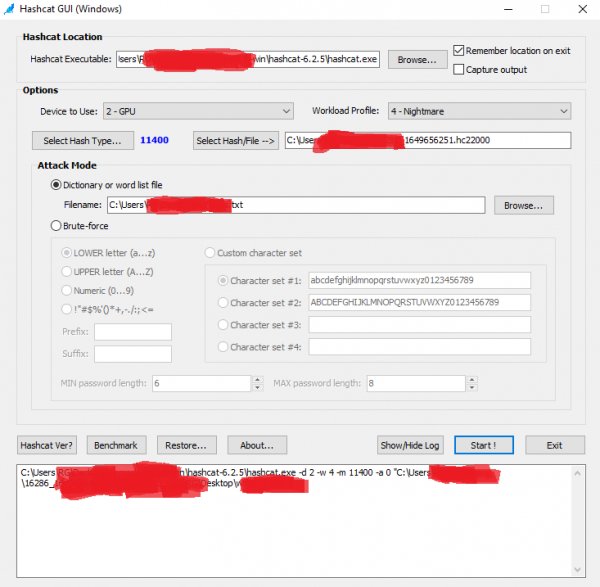The height and width of the screenshot is (587, 600).
Task: Open the Workload Profile dropdown
Action: pyautogui.click(x=479, y=111)
